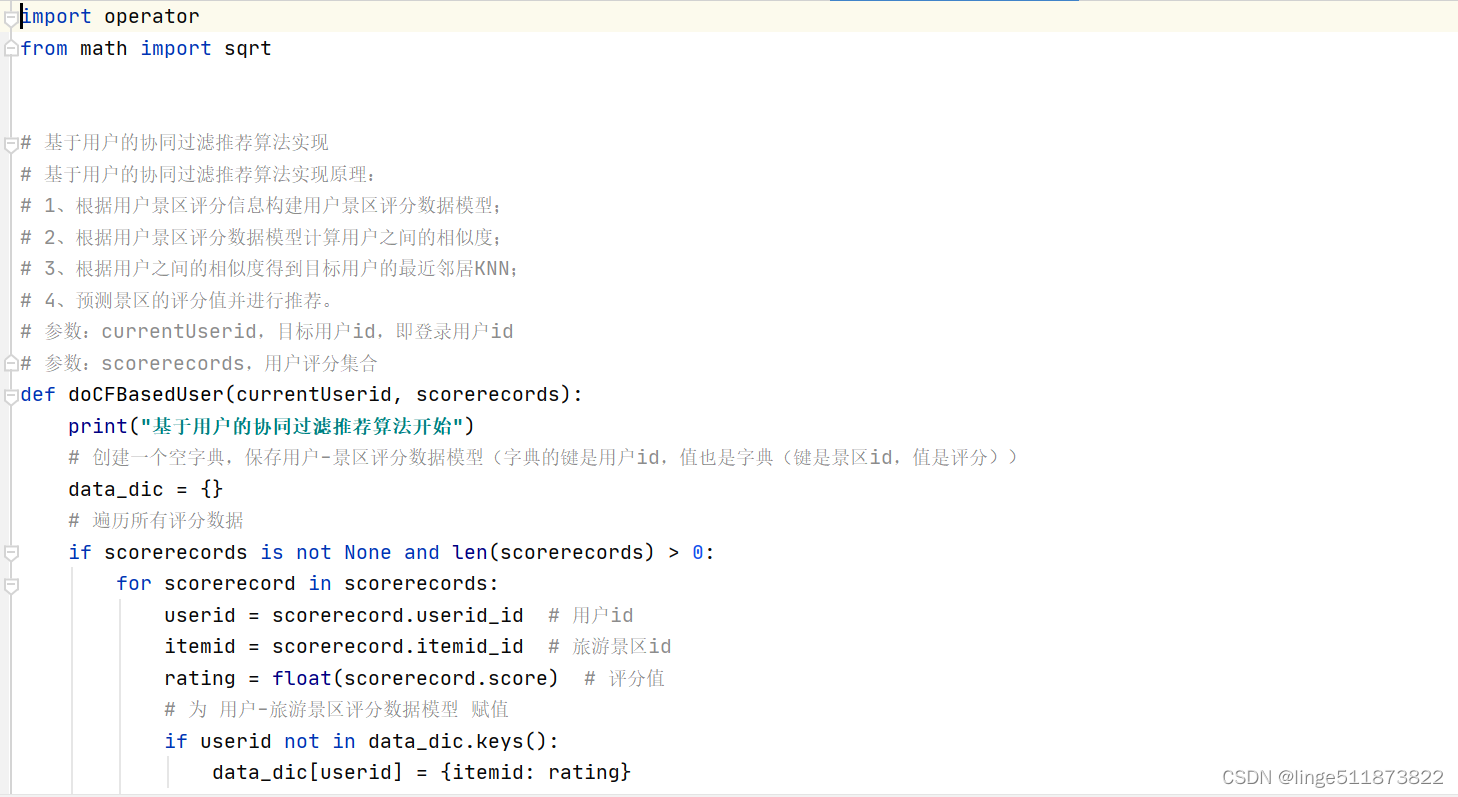
Task: Click comment line '# 3、...最近邻居KNN;'
Action: (x=270, y=269)
